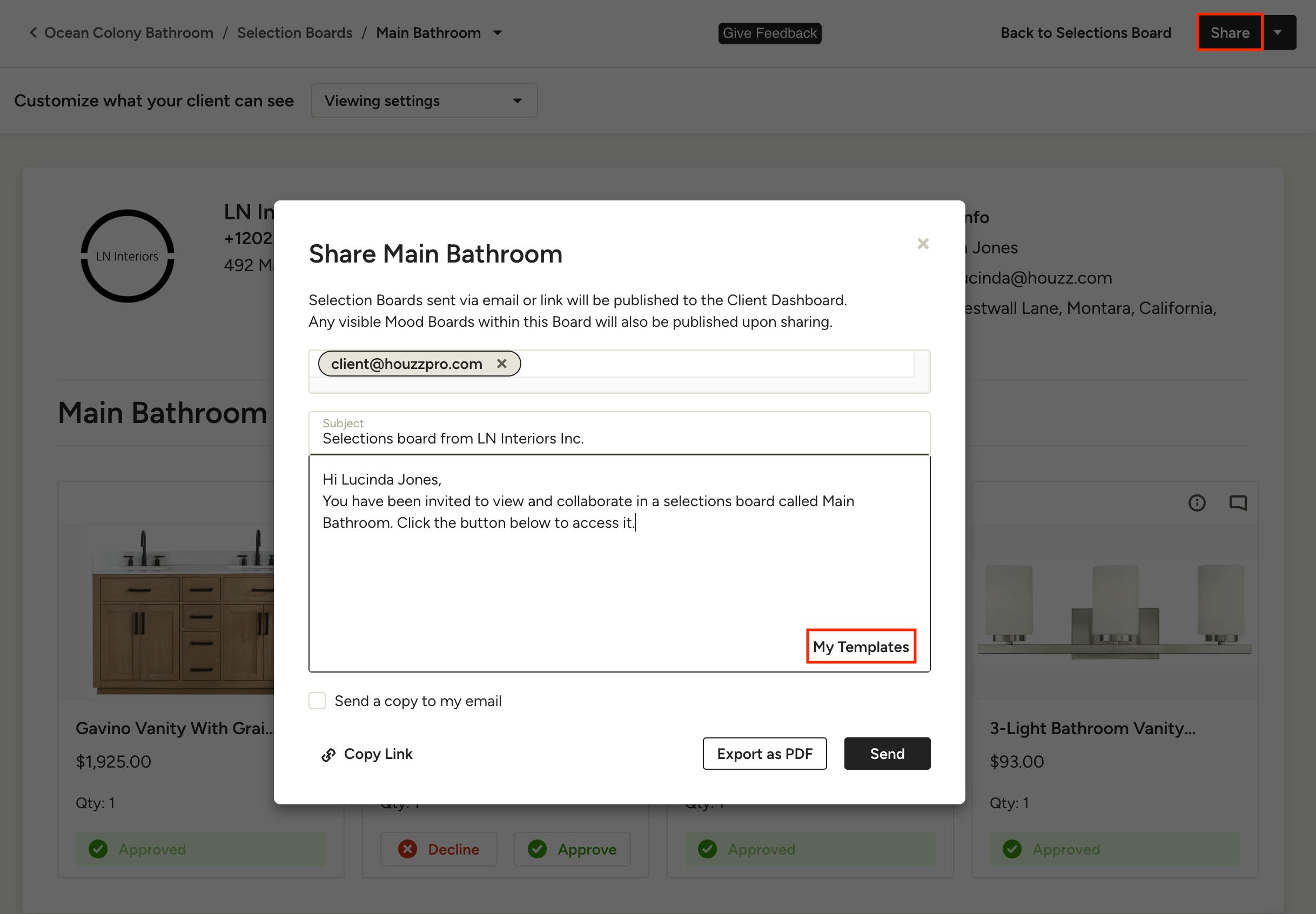The height and width of the screenshot is (914, 1316).
Task: Click into the email message body
Action: click(619, 563)
